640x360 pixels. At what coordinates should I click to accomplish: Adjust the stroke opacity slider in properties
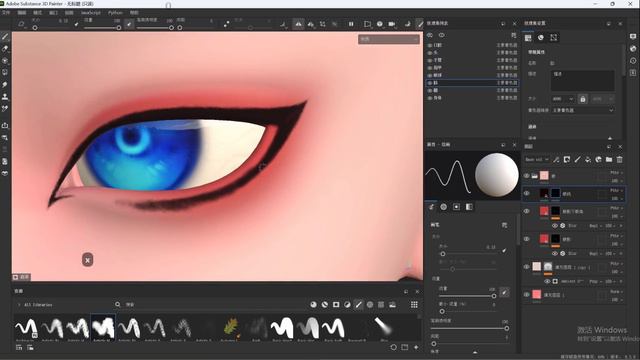[x=470, y=328]
